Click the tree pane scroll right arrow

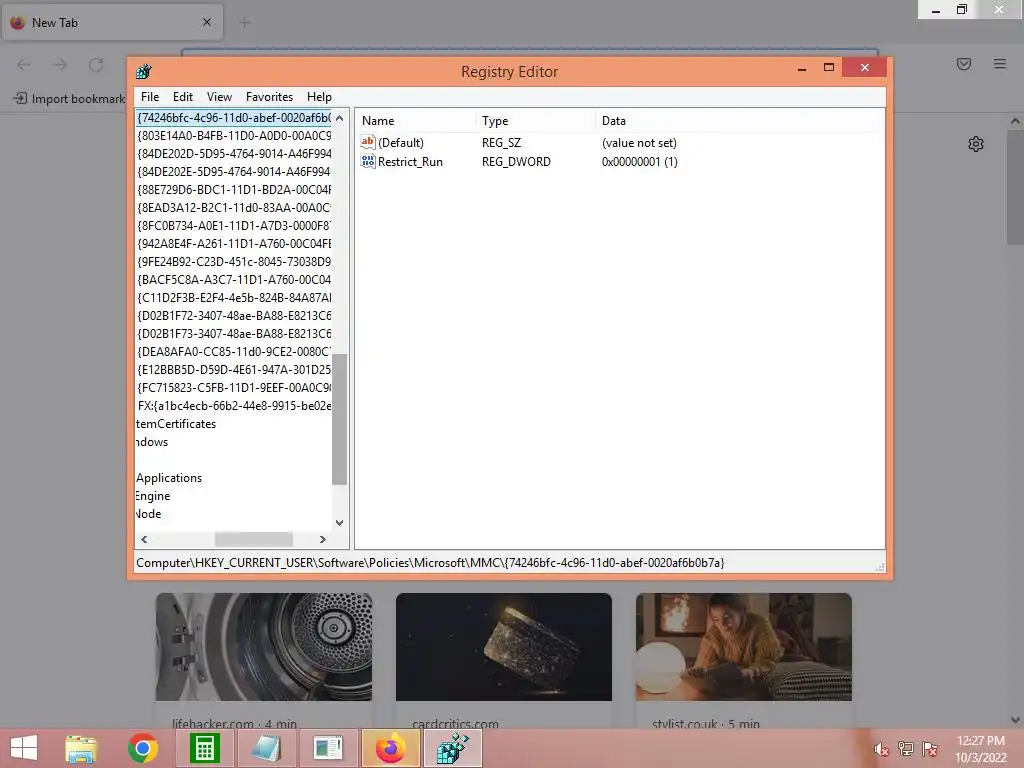click(323, 539)
